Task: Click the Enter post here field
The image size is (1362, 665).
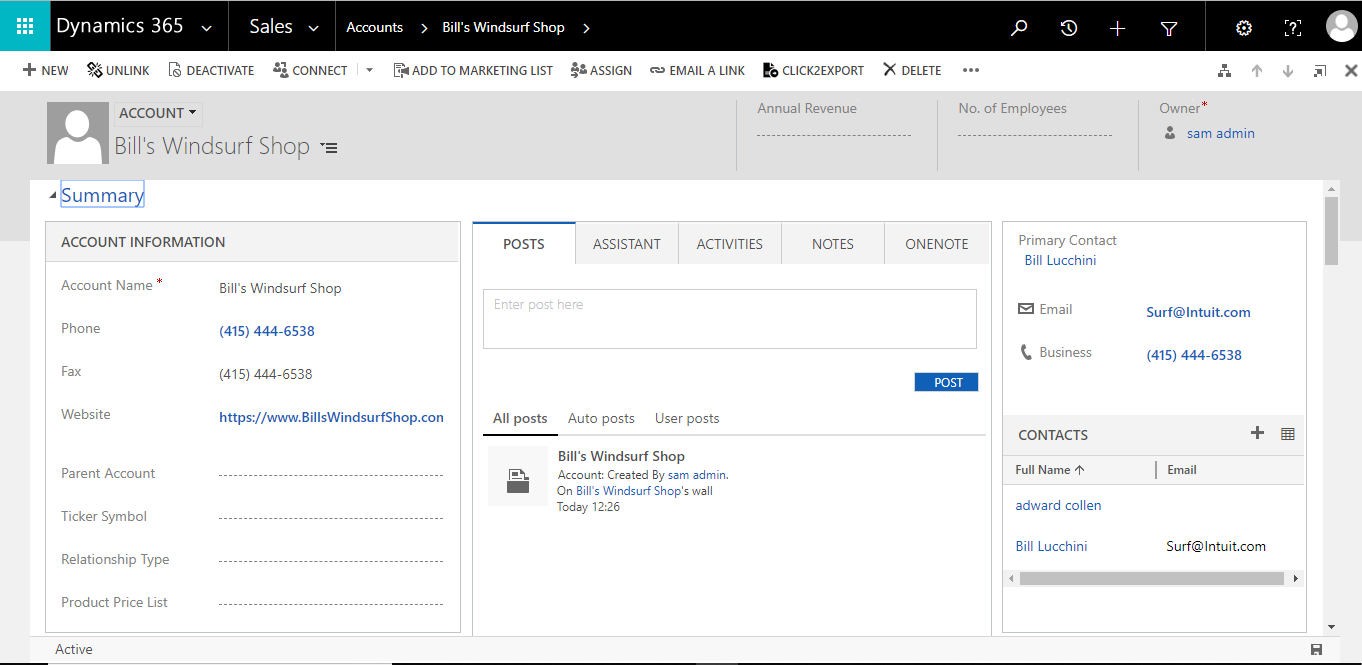Action: (730, 319)
